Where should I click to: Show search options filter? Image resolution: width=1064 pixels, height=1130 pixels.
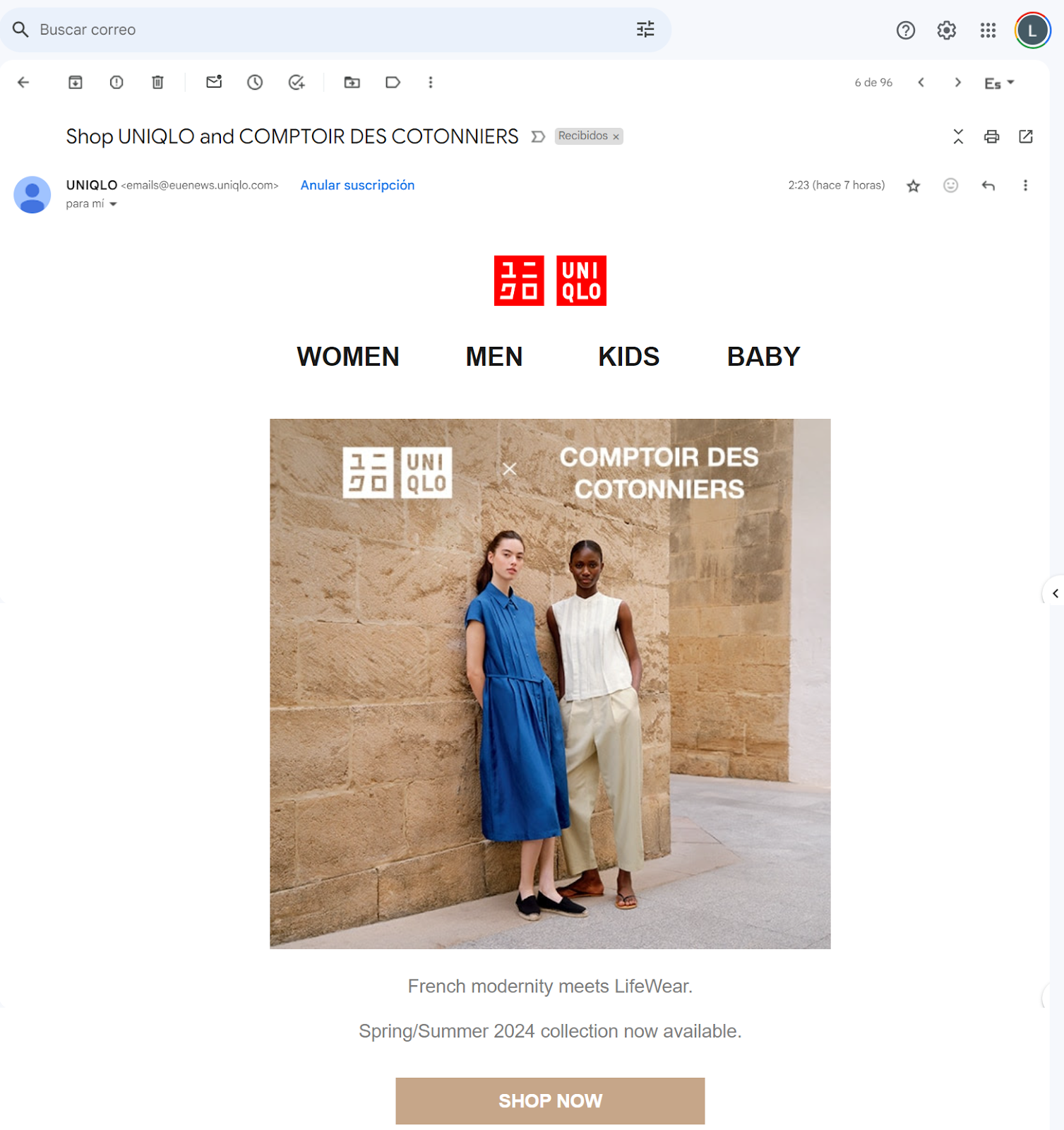pos(645,30)
